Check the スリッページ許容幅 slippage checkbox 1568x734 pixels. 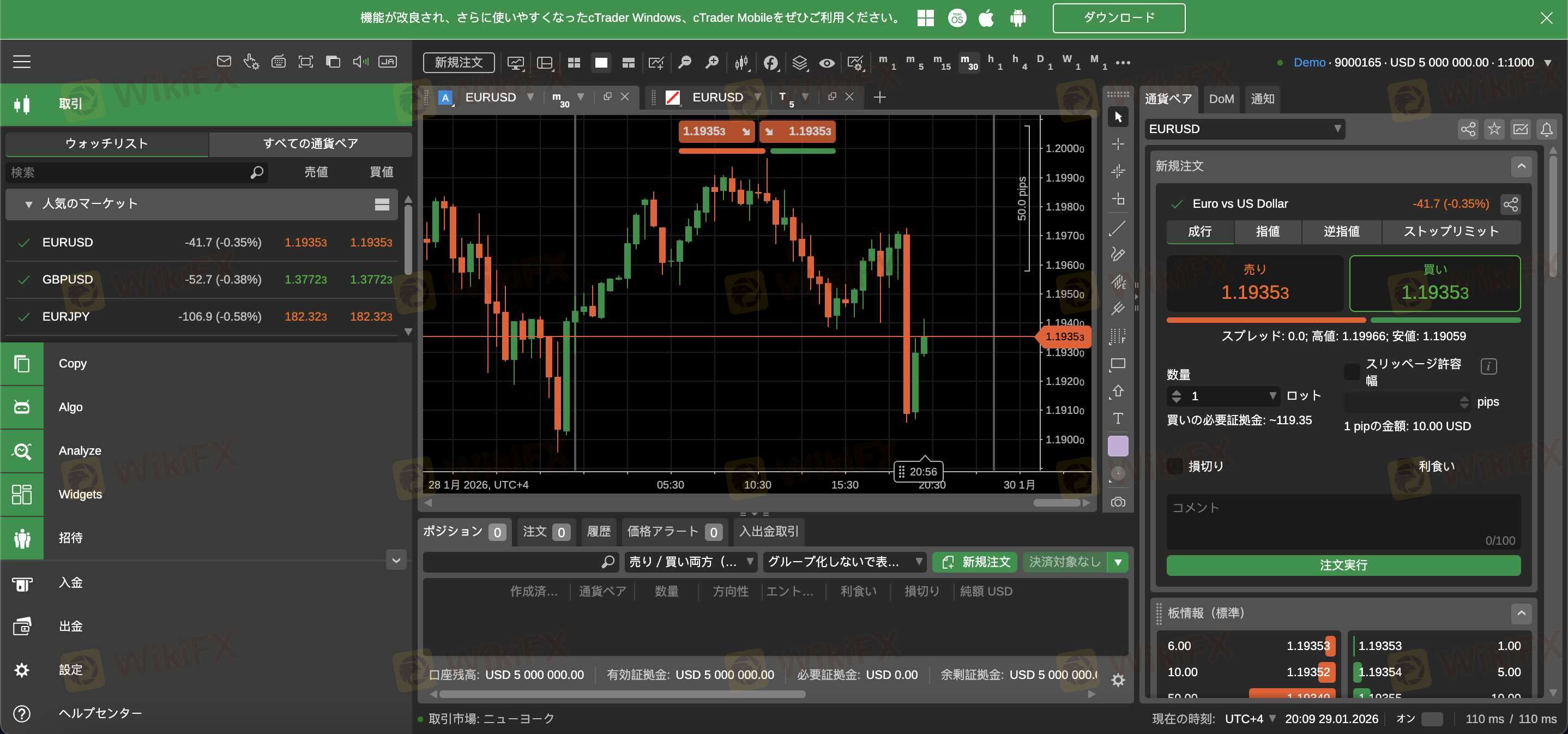(1352, 372)
